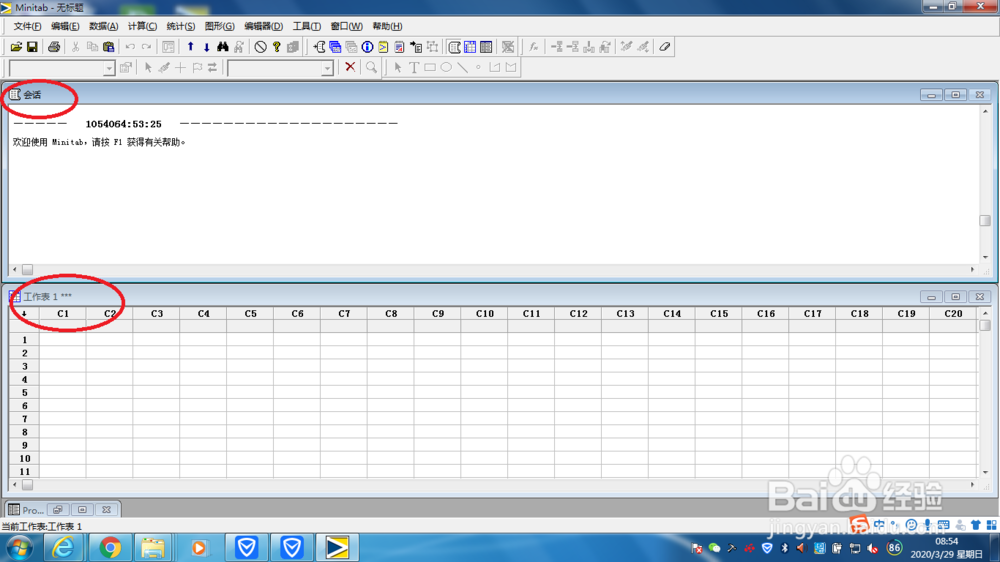Launch Google Chrome from the taskbar

coord(110,548)
